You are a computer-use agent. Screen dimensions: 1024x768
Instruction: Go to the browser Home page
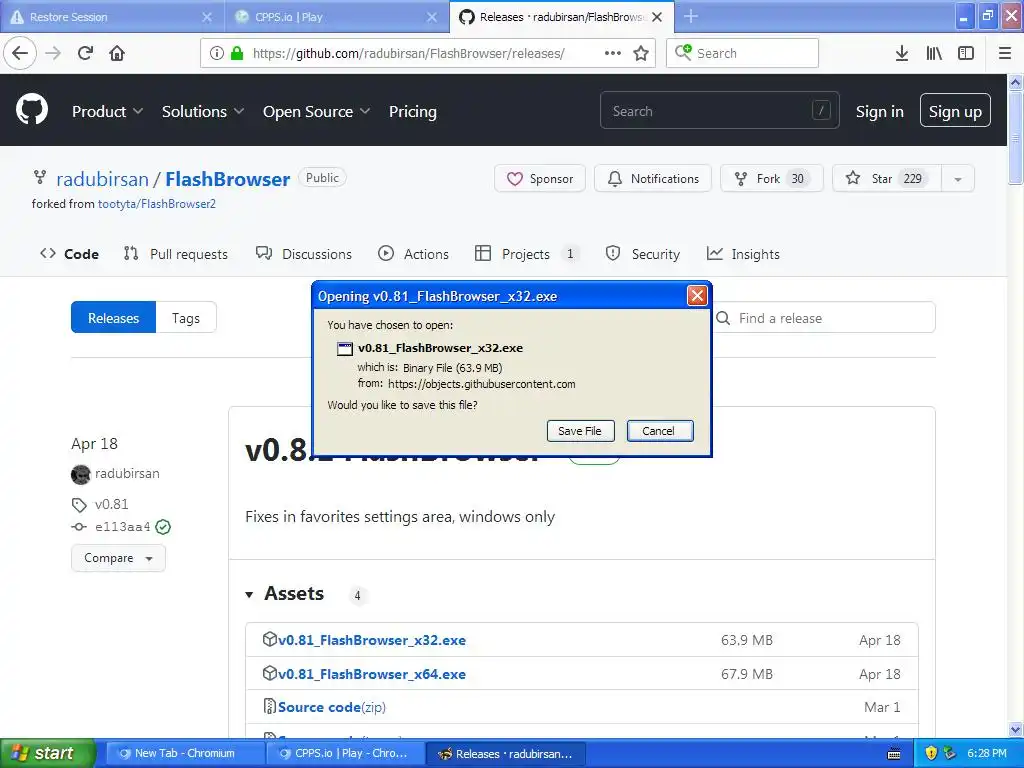tap(117, 53)
